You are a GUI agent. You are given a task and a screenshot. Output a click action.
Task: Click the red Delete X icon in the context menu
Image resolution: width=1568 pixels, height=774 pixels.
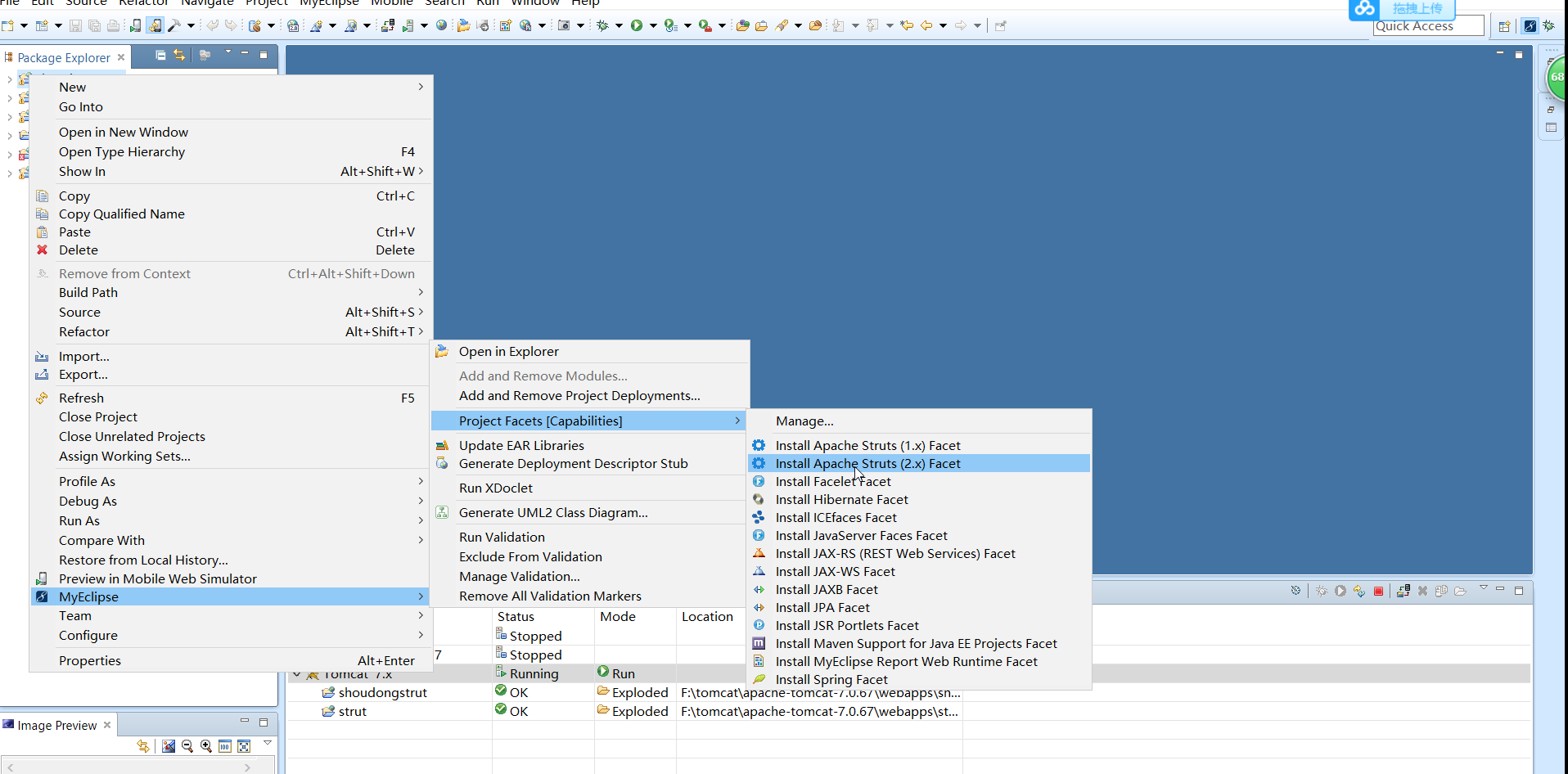tap(43, 250)
